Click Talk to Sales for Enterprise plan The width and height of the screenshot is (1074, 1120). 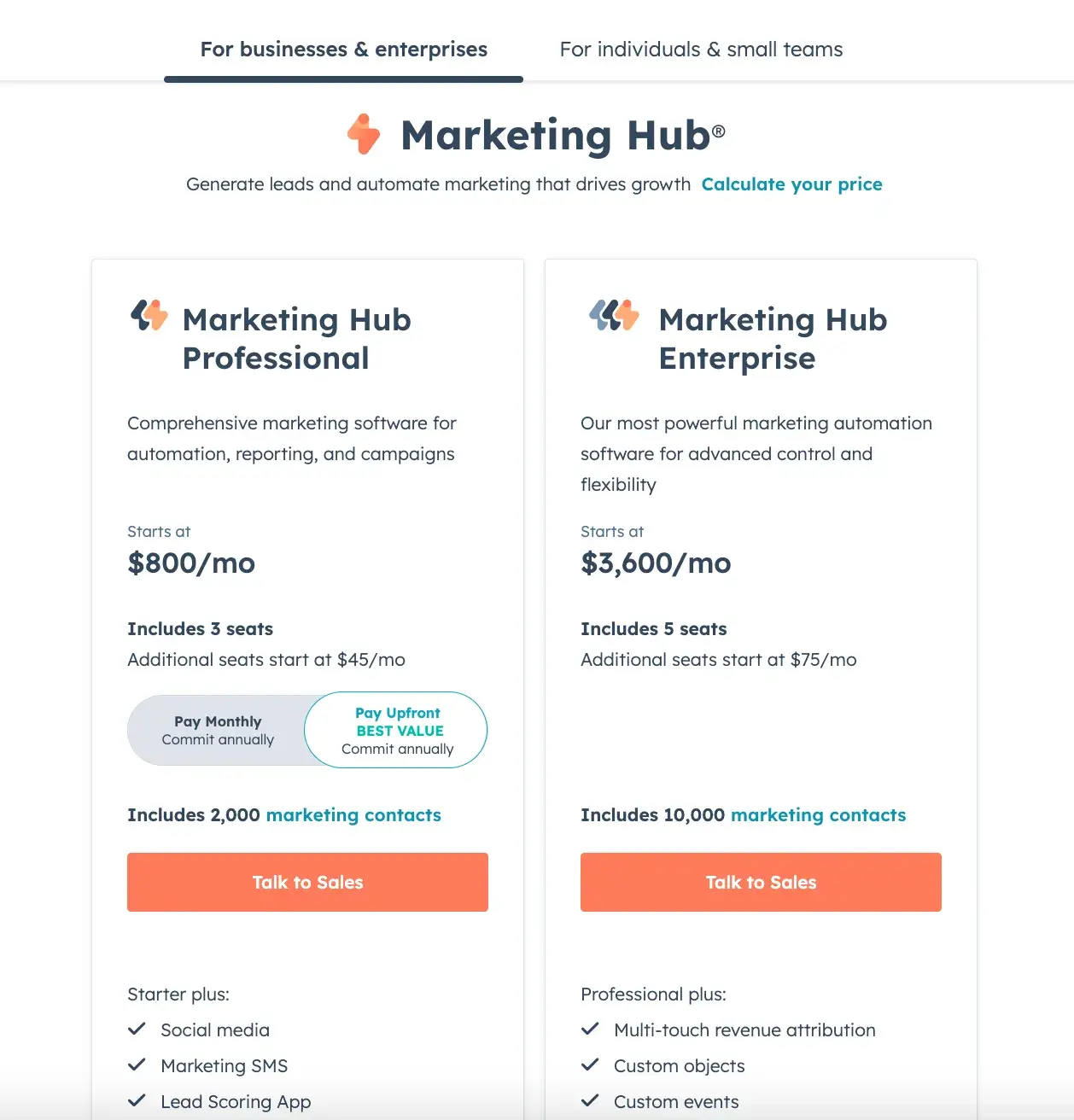coord(761,882)
